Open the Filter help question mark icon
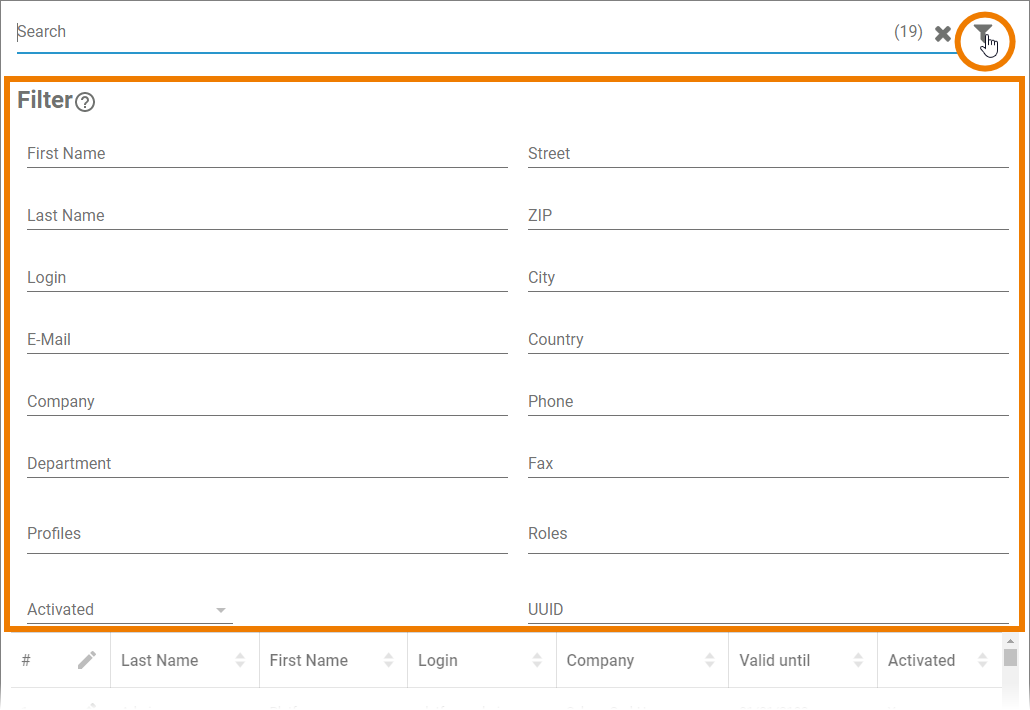Screen dimensions: 1030x710 tap(85, 102)
